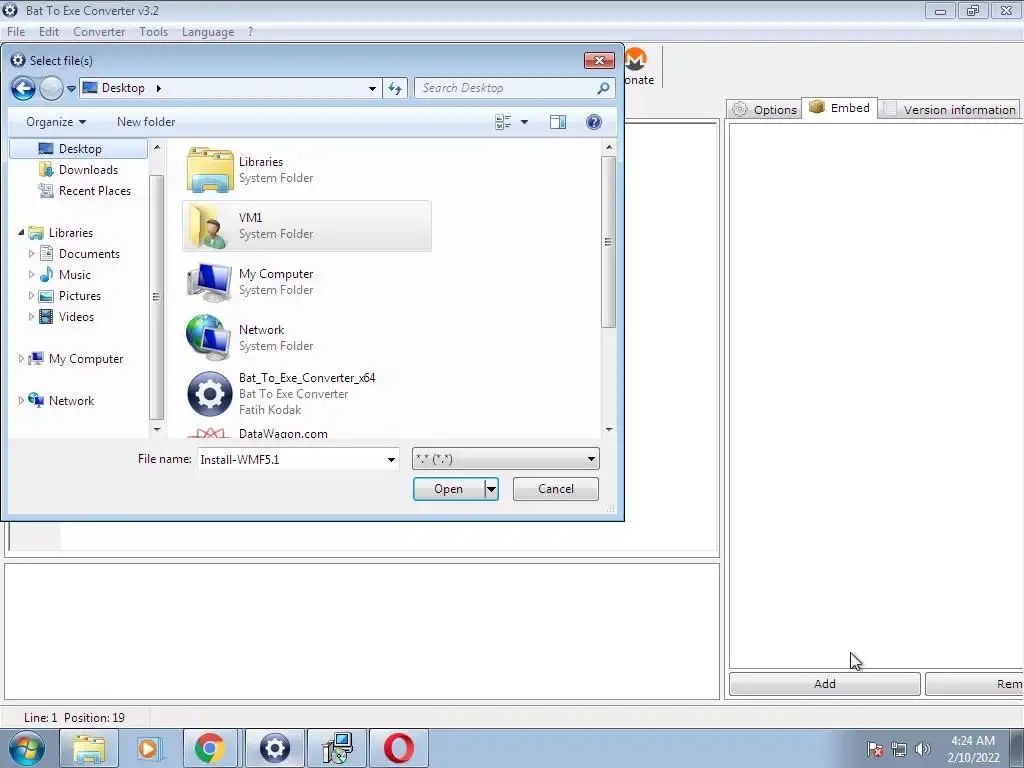Expand My Computer in navigation tree
The image size is (1024, 768).
pos(21,359)
